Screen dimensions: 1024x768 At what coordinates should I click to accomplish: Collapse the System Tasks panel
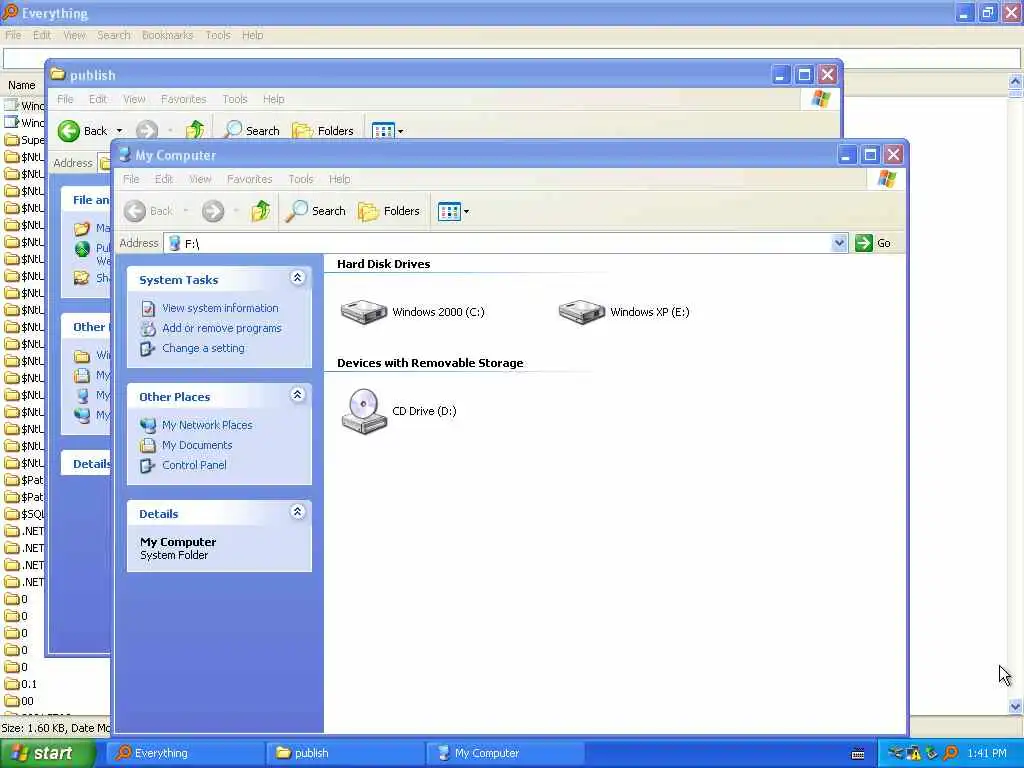point(297,278)
